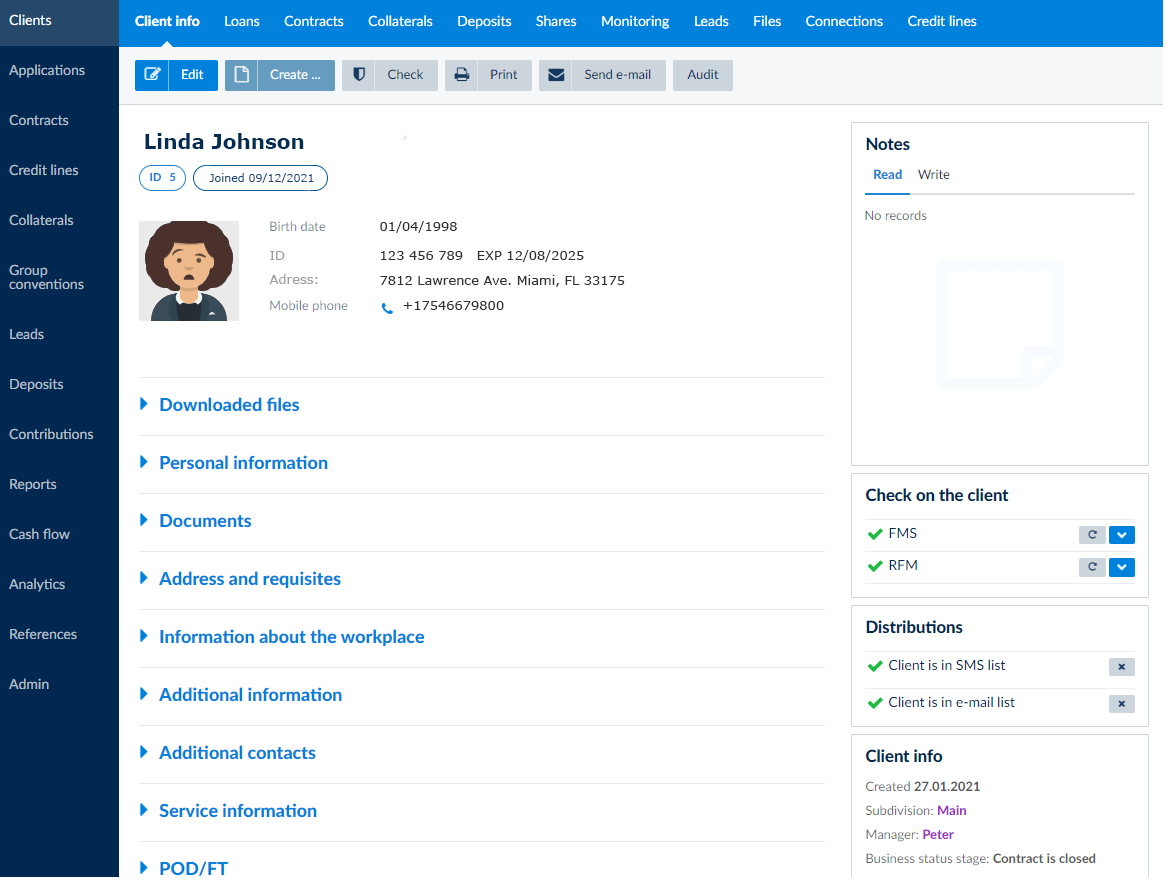Switch to the Loans tab
The image size is (1168, 880).
click(x=242, y=22)
